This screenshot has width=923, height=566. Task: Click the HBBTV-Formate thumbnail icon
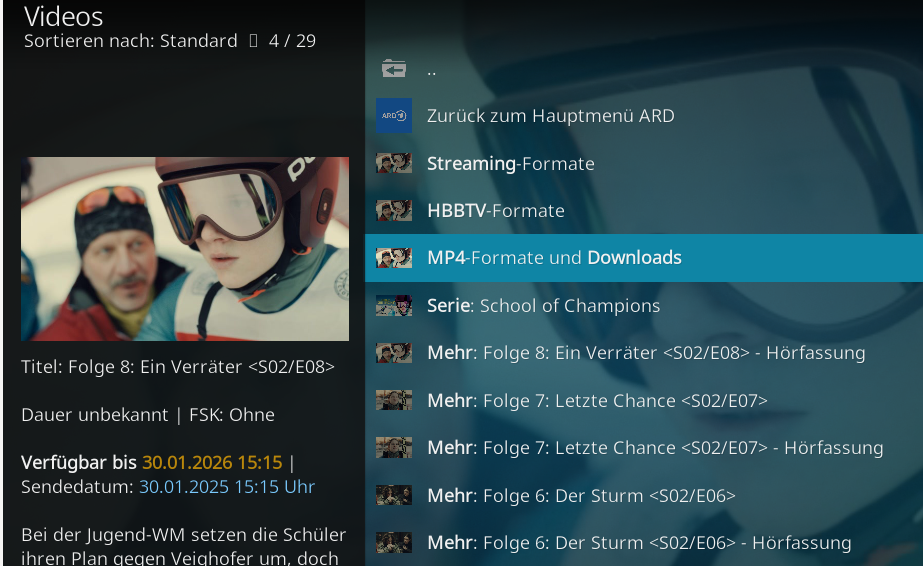click(394, 210)
